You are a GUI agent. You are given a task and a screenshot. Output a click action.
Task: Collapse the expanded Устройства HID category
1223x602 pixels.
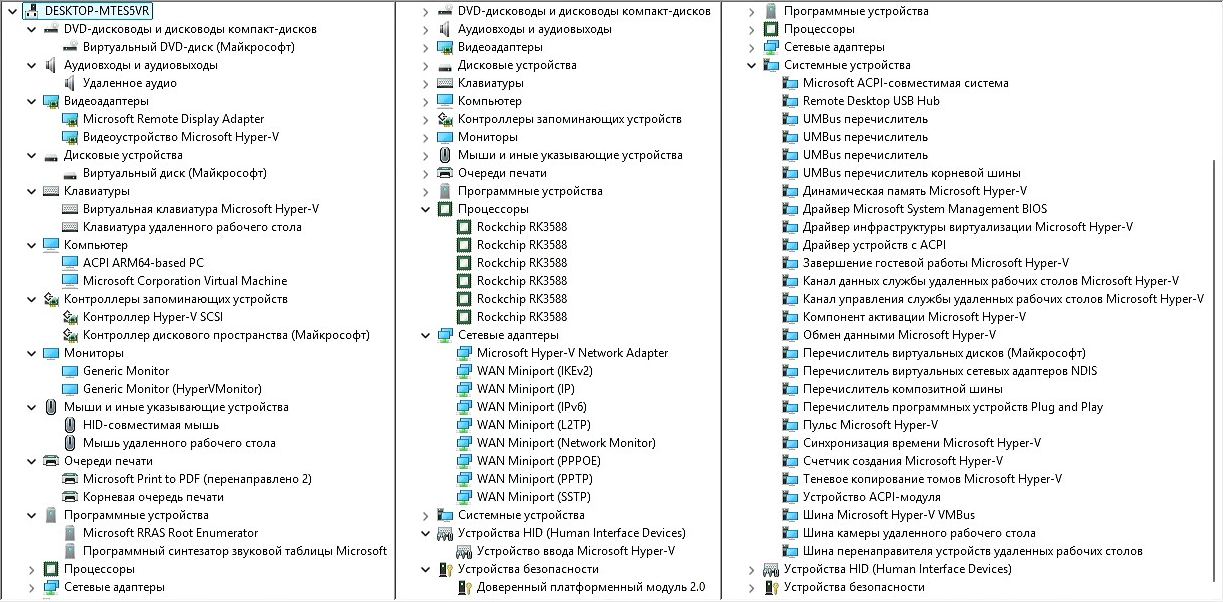tap(425, 533)
